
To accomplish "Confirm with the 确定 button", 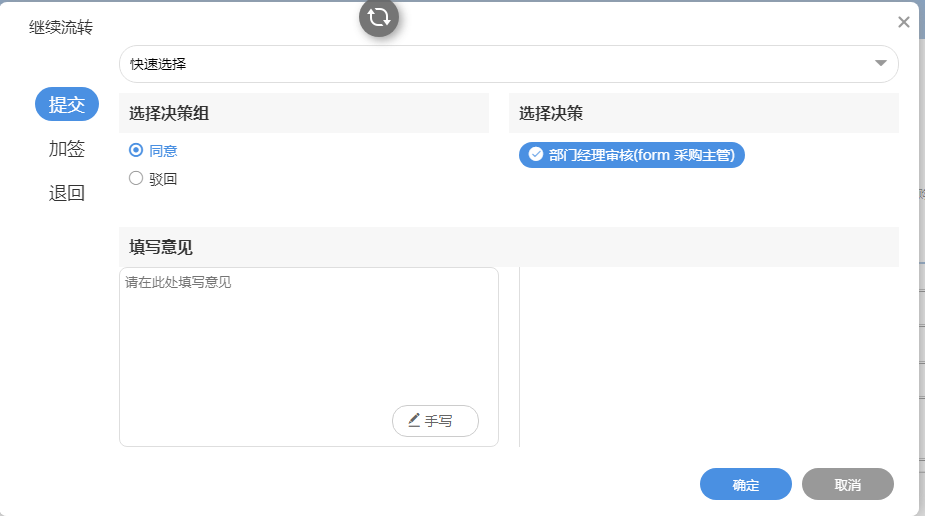I will [x=746, y=484].
